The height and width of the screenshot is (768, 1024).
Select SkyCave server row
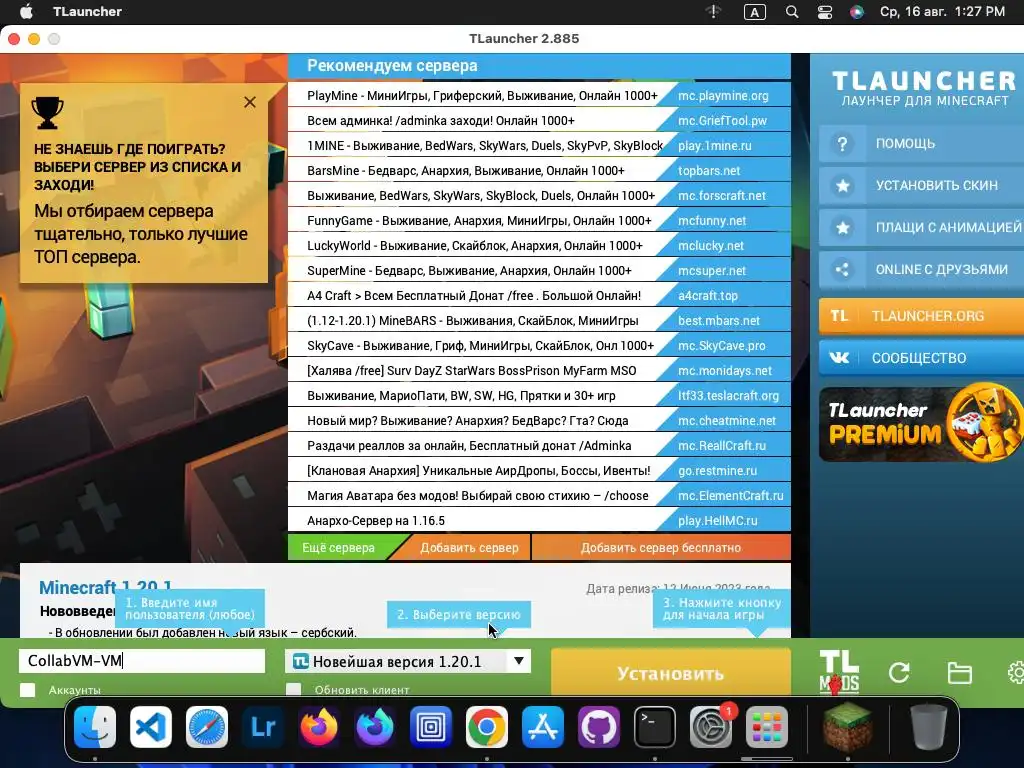click(539, 345)
